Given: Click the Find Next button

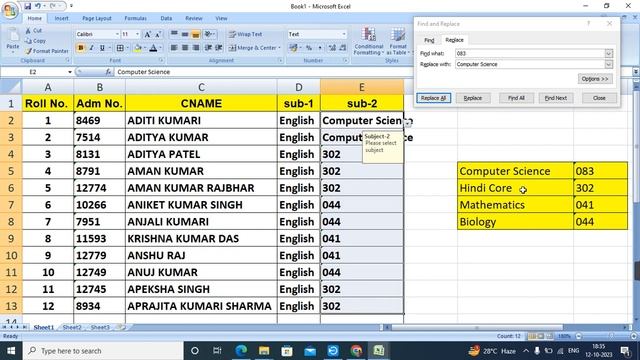Looking at the screenshot, I should coord(556,98).
